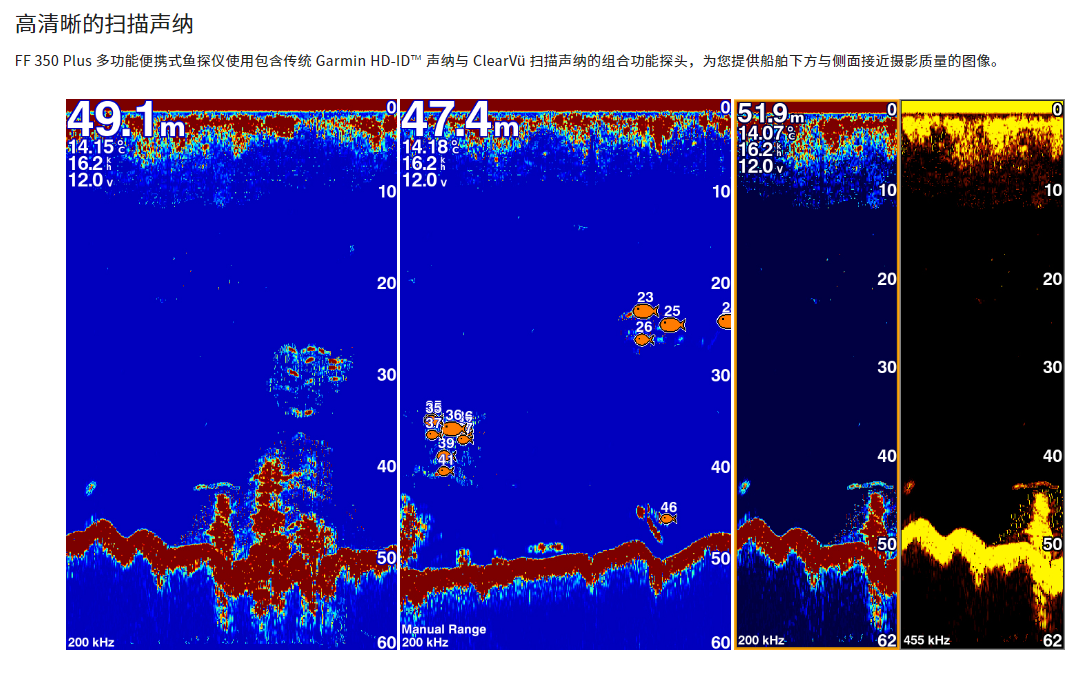The height and width of the screenshot is (676, 1086).
Task: Click the fish icon labeled 46
Action: tap(667, 519)
